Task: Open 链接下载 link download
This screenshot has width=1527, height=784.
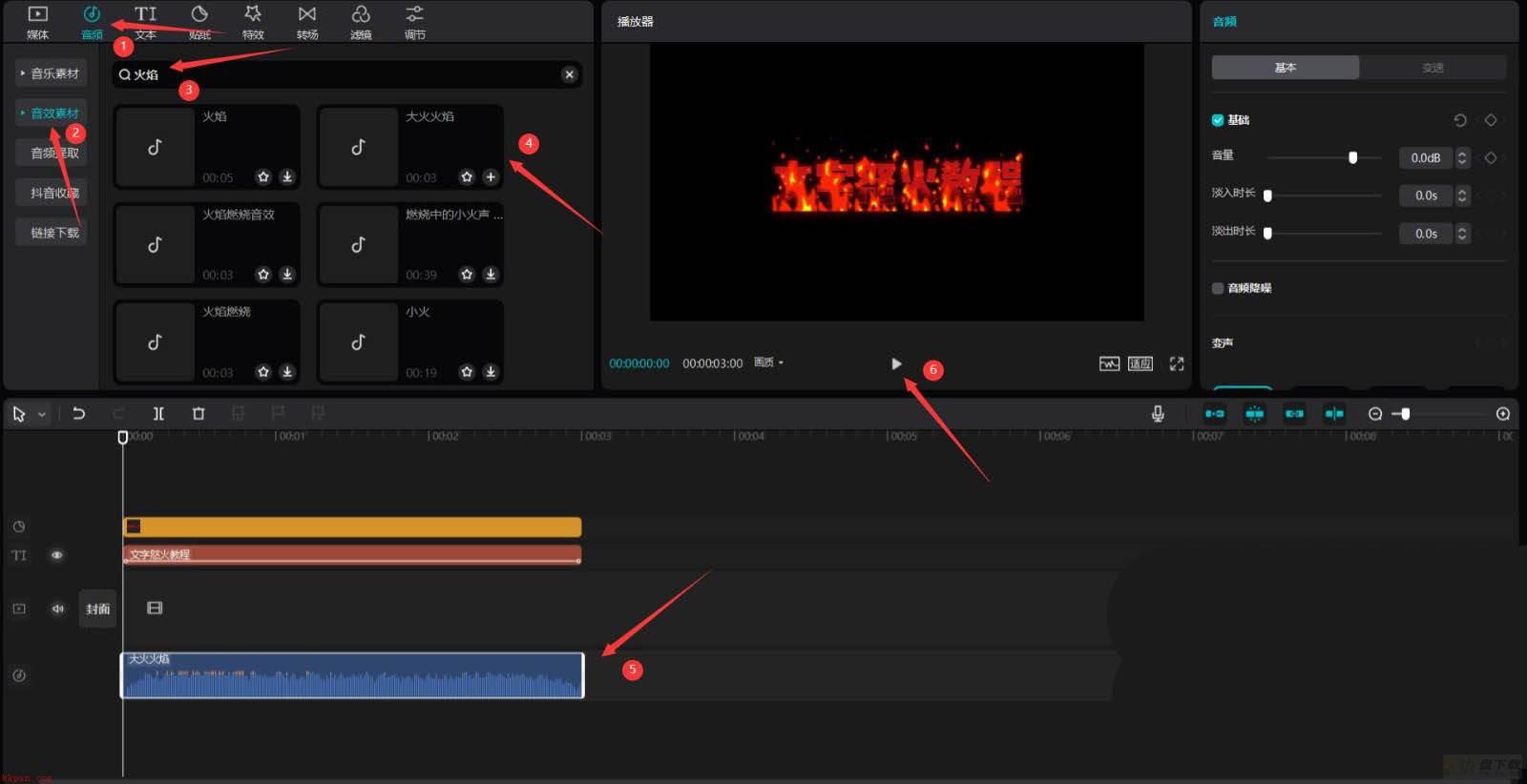Action: click(x=52, y=233)
